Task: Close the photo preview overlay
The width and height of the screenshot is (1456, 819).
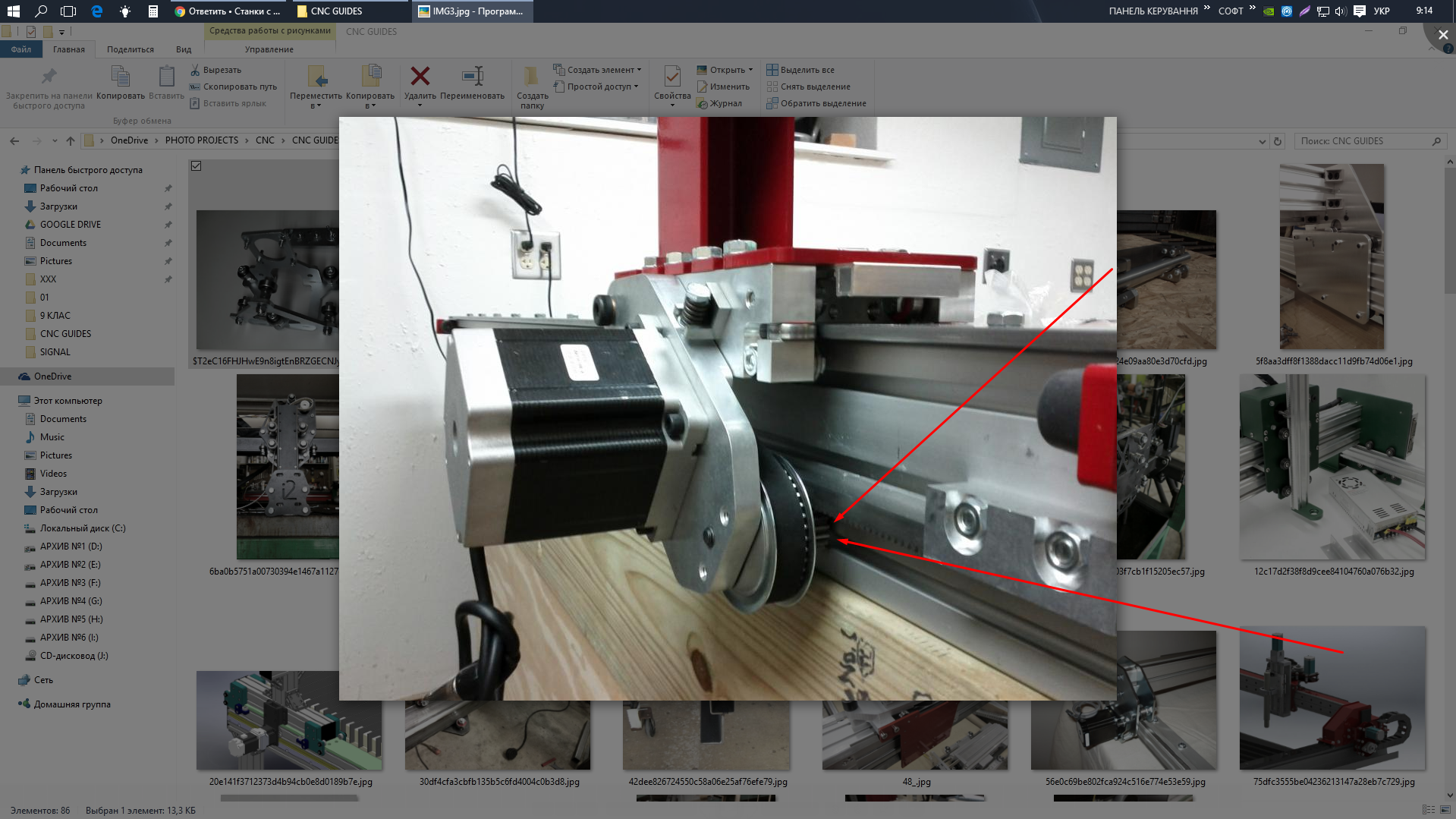Action: click(1442, 35)
